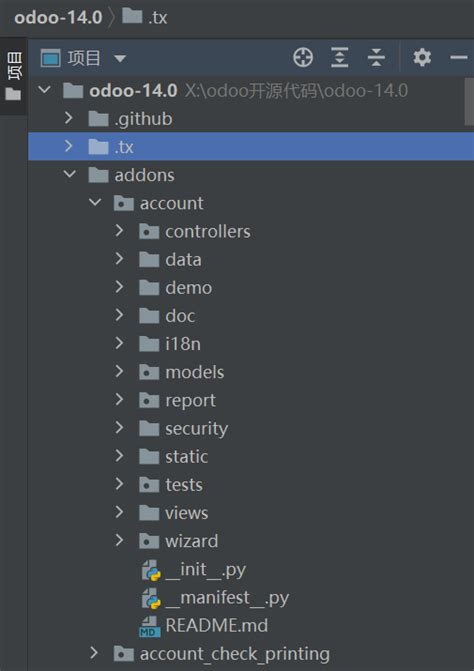Expand the controllers package
The image size is (474, 671).
(x=119, y=231)
